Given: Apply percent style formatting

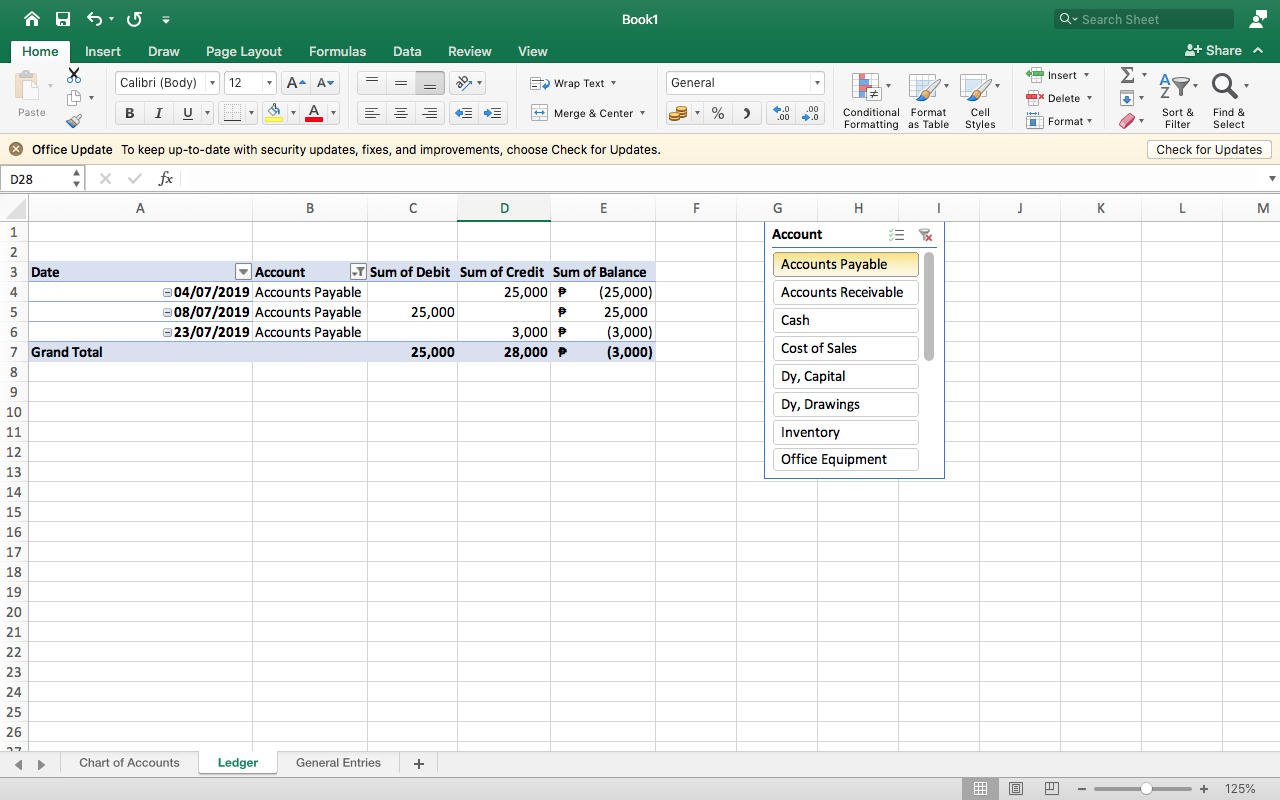Looking at the screenshot, I should pyautogui.click(x=718, y=113).
